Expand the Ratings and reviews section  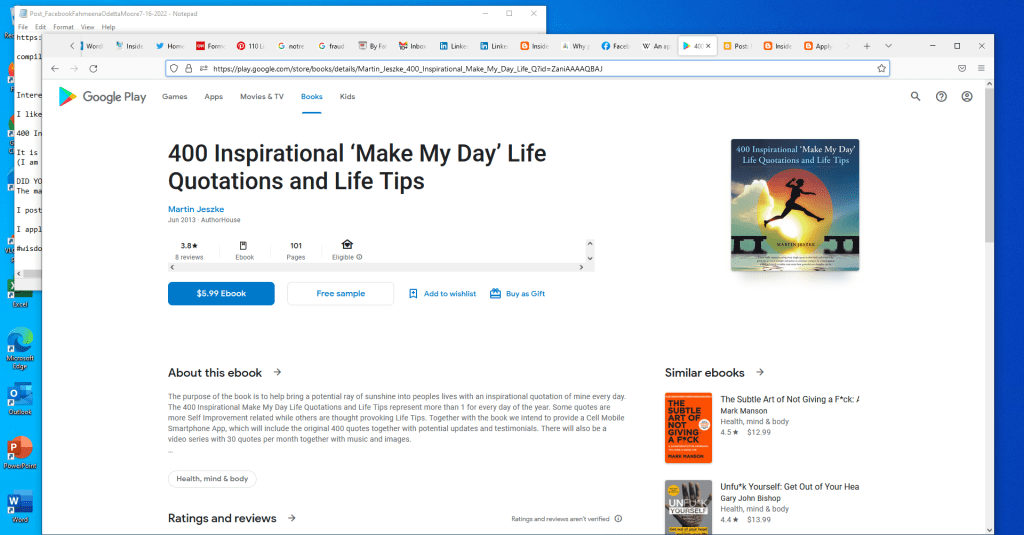(x=291, y=518)
